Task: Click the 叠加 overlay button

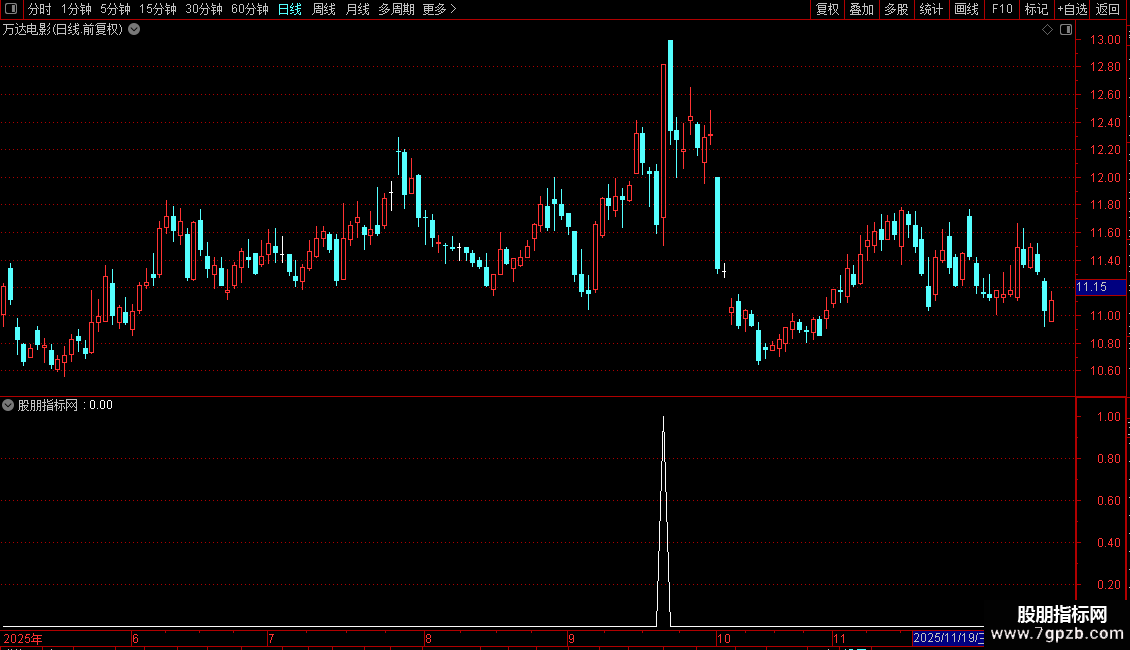Action: (x=861, y=9)
